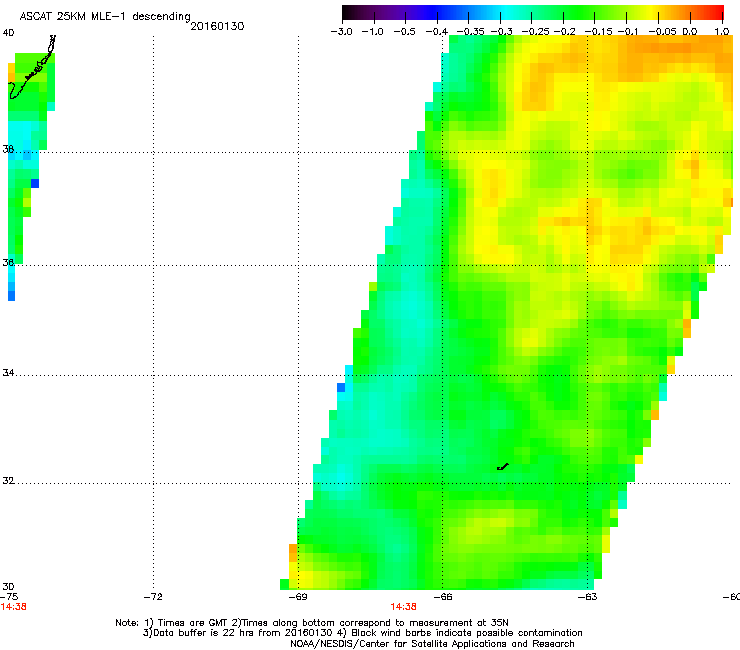Click the latitude label 34
Viewport: 740px width, 650px height.
[x=8, y=373]
